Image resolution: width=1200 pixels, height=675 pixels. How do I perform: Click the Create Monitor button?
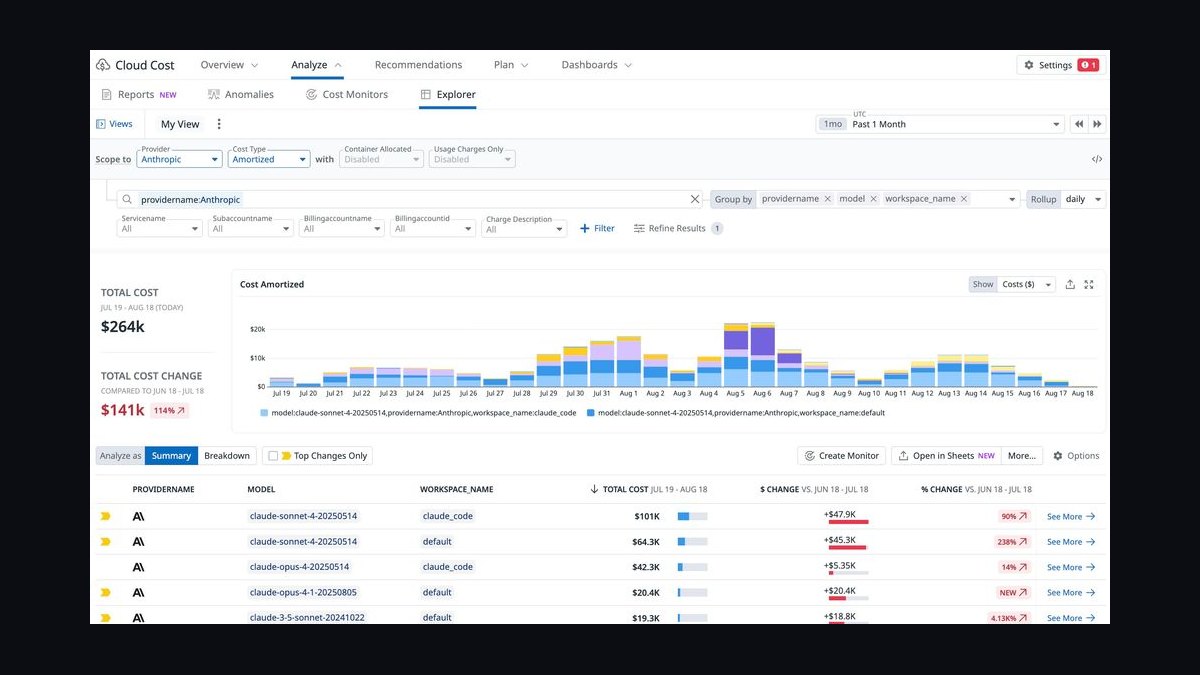840,456
